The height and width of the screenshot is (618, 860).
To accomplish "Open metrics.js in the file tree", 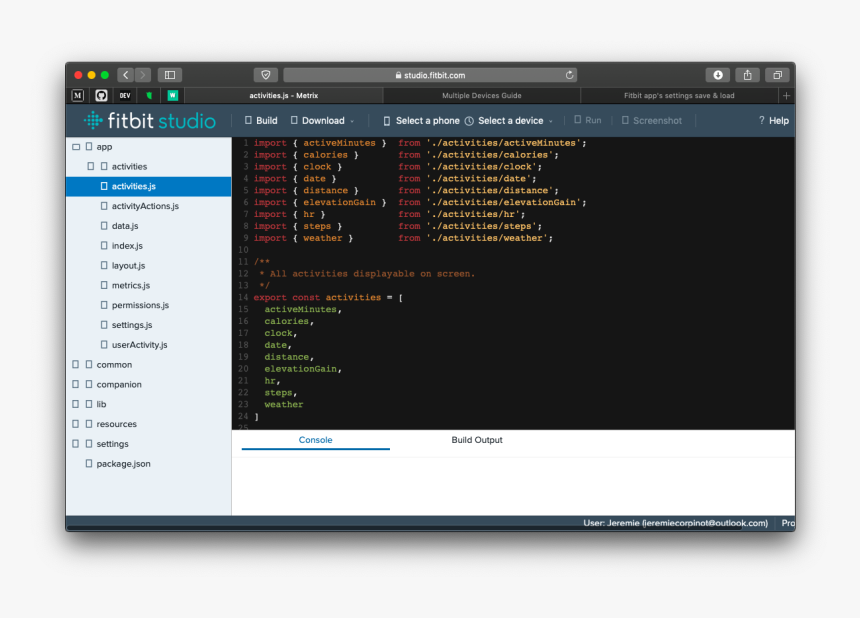I will click(131, 286).
